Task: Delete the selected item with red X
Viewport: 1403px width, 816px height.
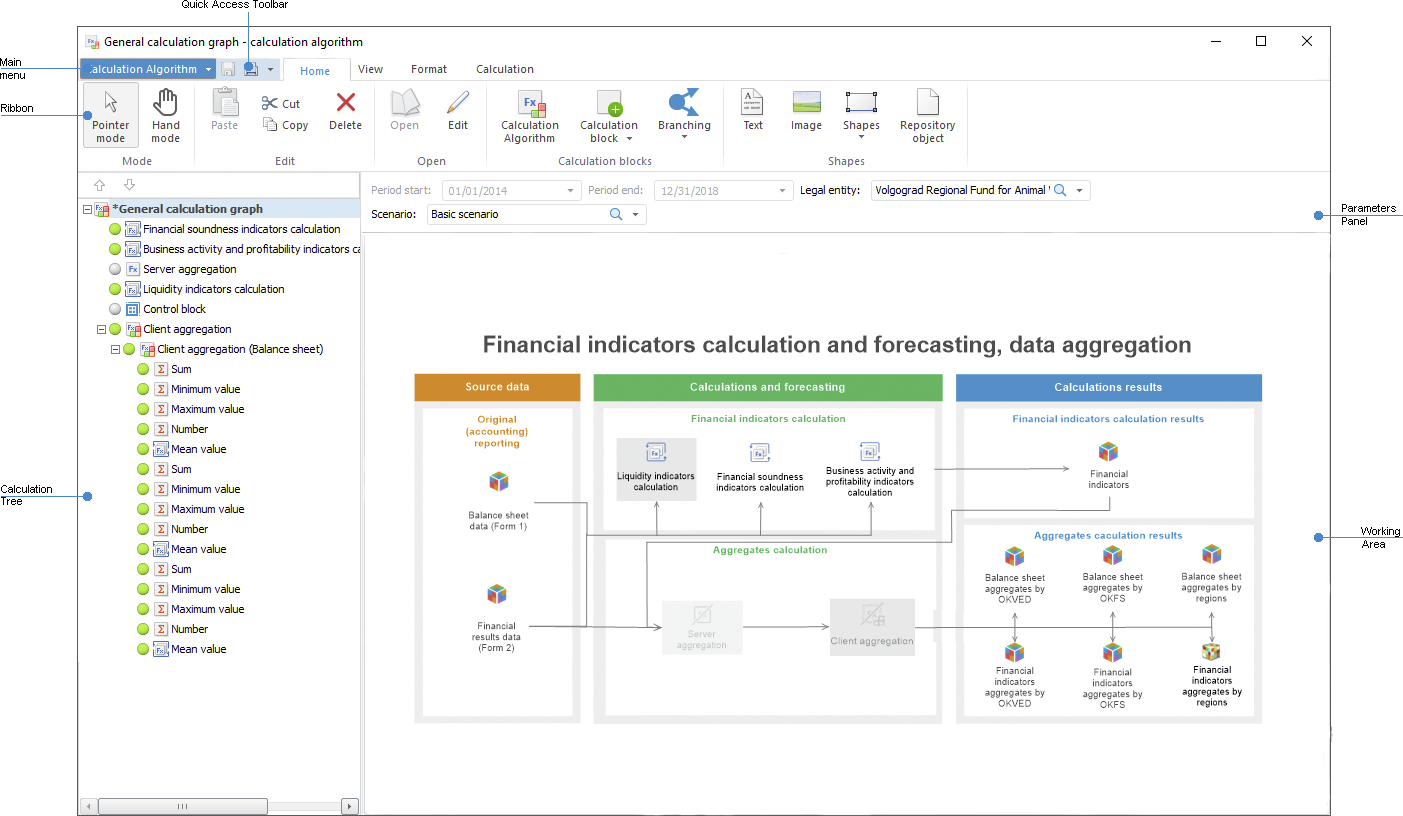Action: 345,110
